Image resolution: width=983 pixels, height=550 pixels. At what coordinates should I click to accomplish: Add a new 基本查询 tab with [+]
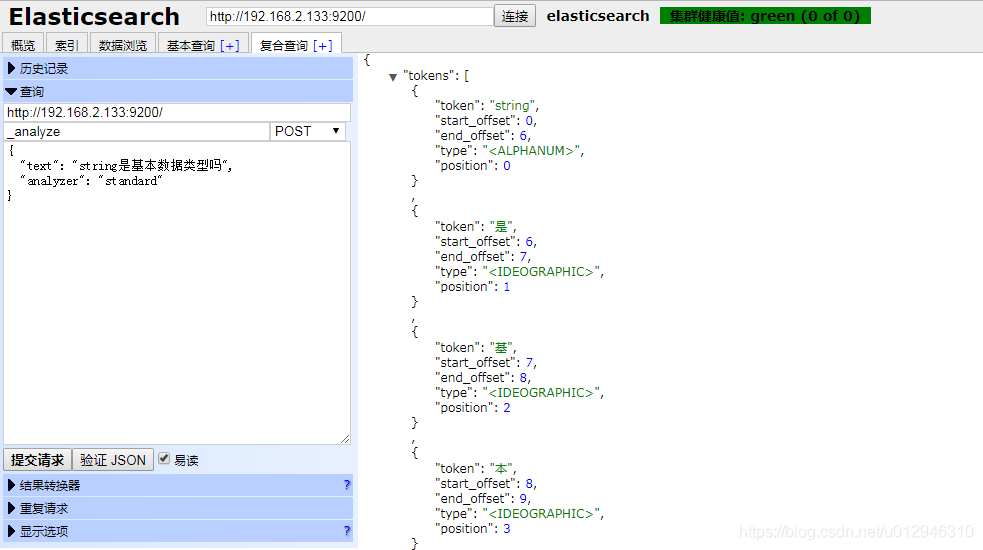(230, 46)
